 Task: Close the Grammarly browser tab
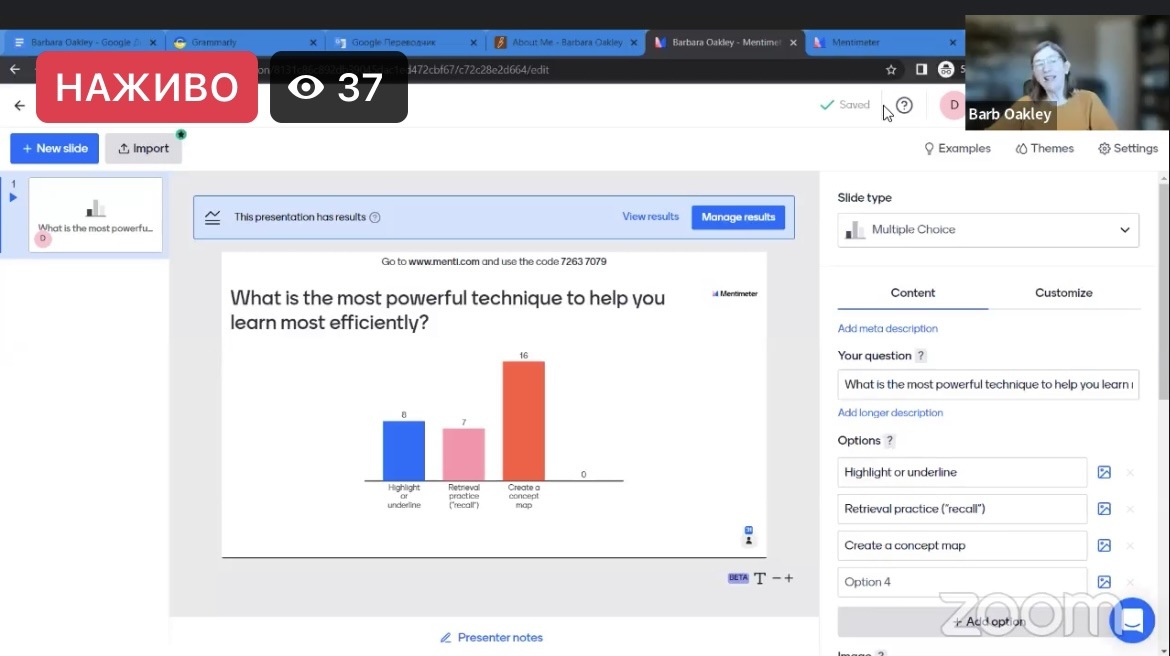(313, 43)
